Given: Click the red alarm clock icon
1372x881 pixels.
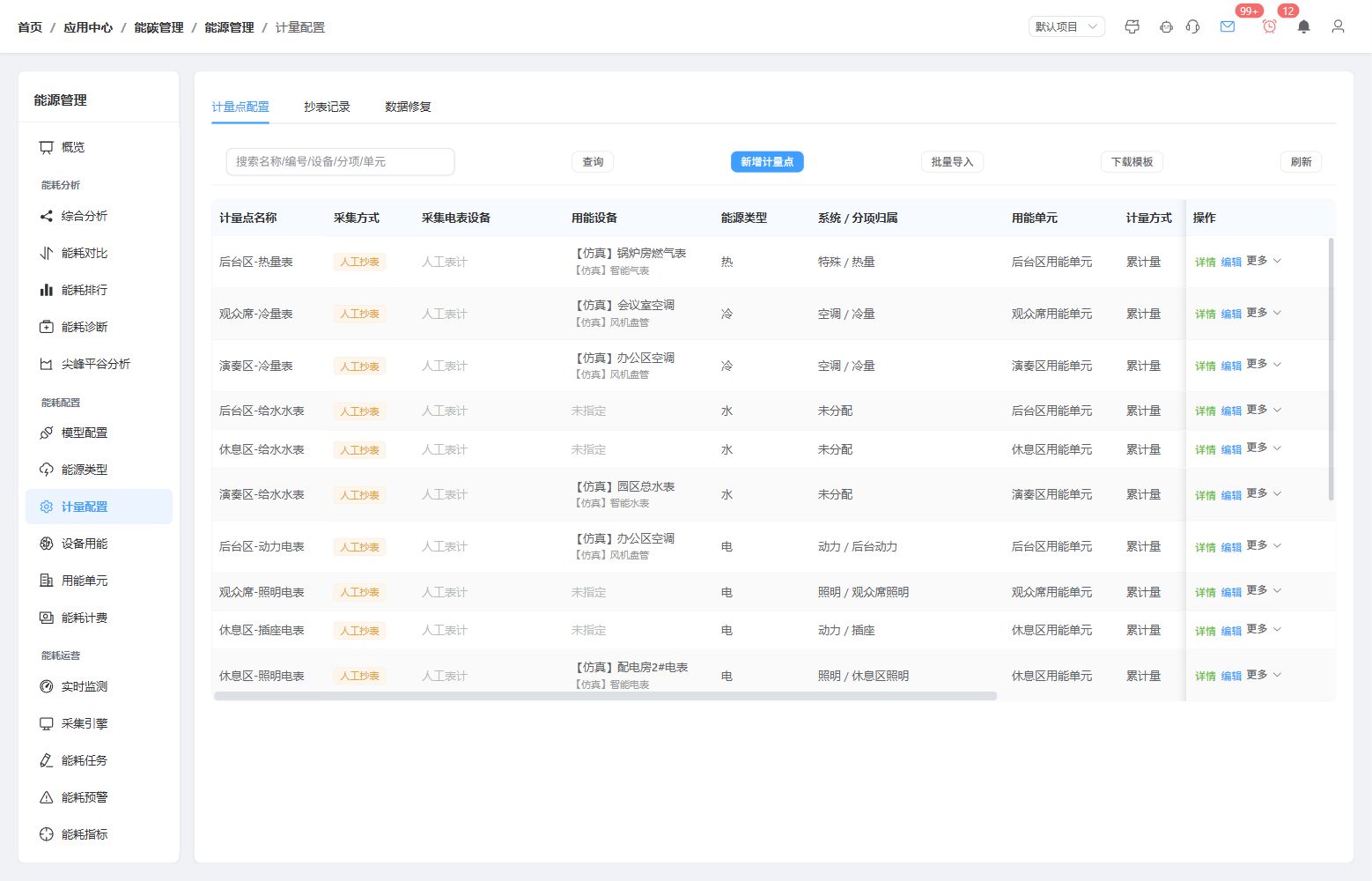Looking at the screenshot, I should (1269, 26).
